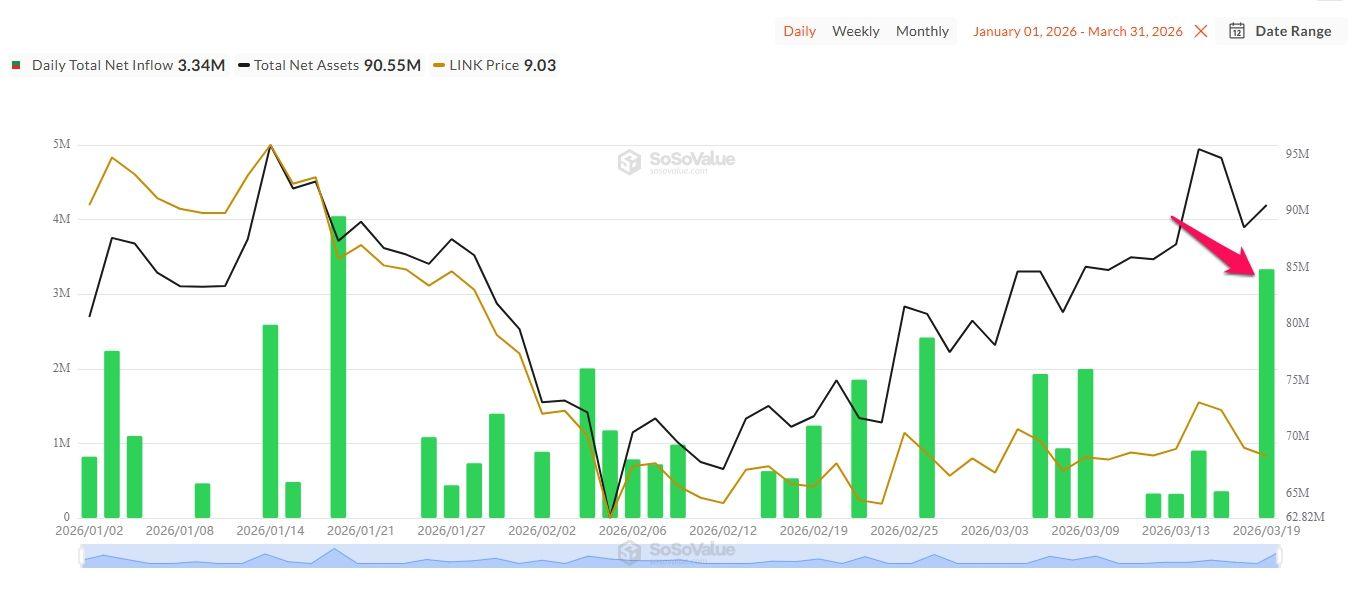Click the calendar icon beside Date Range

[1236, 30]
